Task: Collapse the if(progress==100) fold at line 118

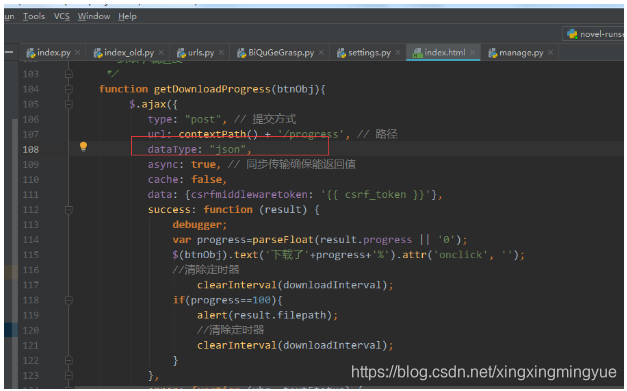Action: click(x=69, y=300)
